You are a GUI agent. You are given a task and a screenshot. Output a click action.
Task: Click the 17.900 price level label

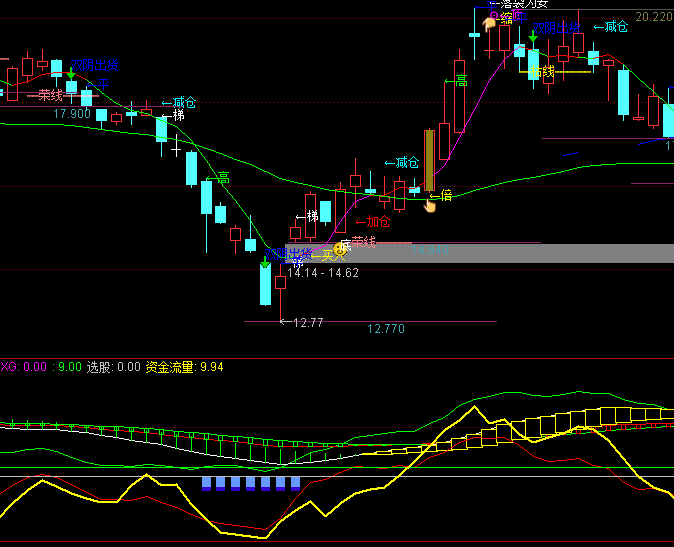point(72,114)
